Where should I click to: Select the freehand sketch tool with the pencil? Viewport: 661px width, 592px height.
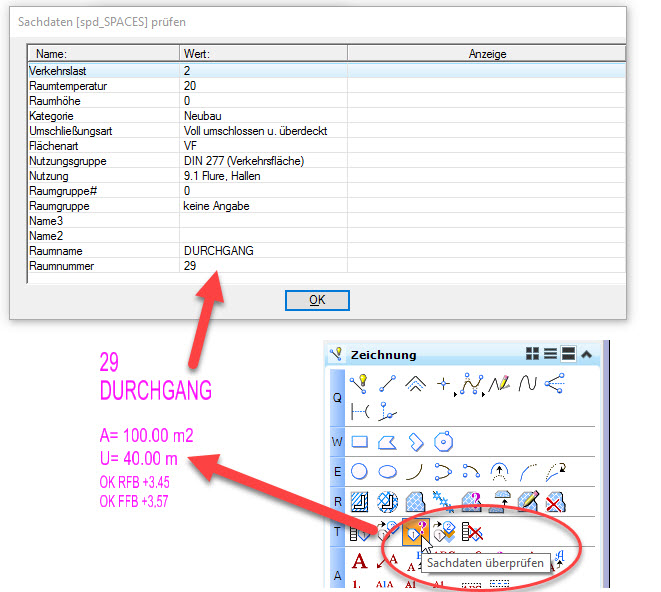click(x=500, y=384)
